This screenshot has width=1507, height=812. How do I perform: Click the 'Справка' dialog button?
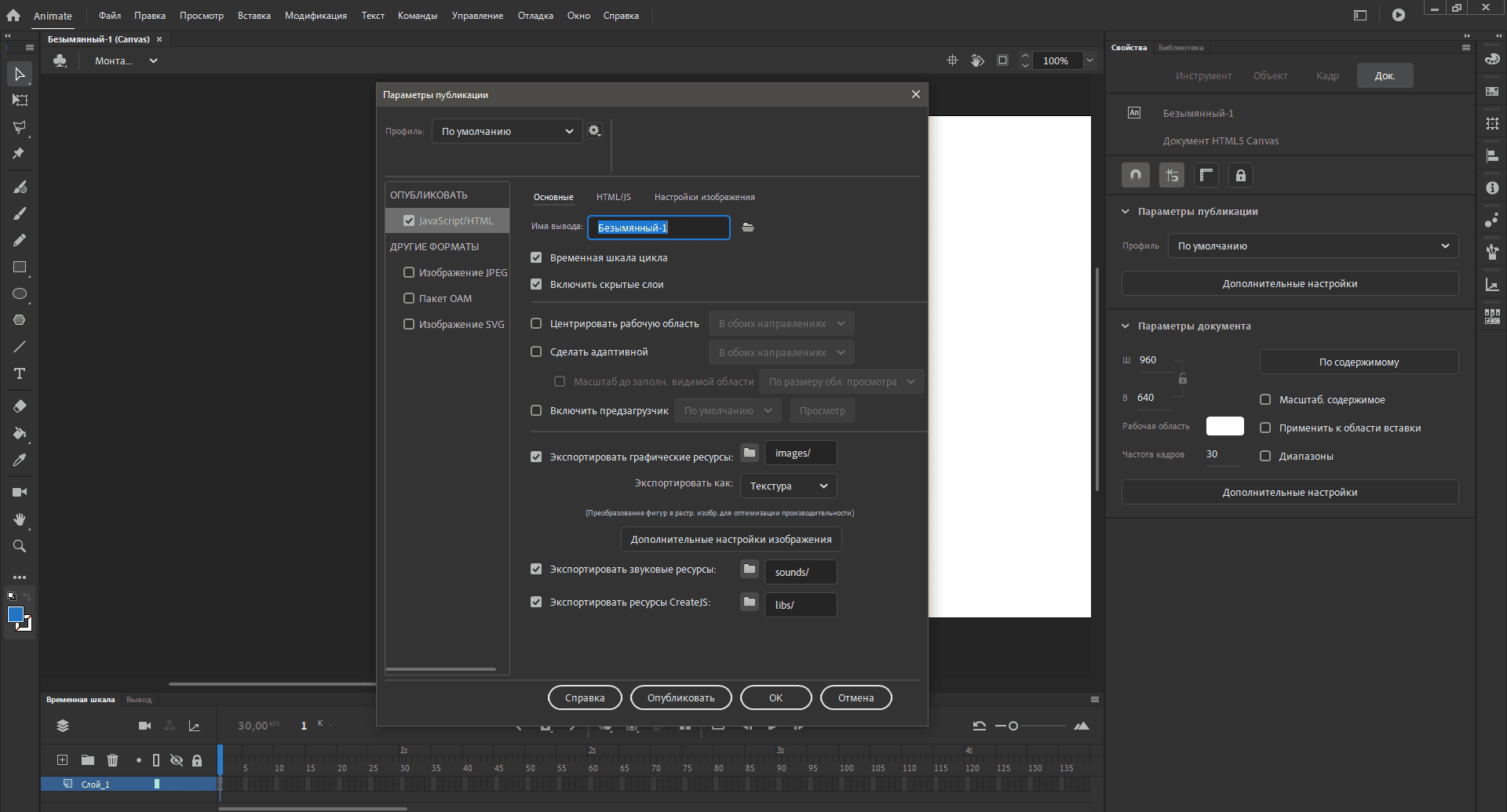pos(585,697)
